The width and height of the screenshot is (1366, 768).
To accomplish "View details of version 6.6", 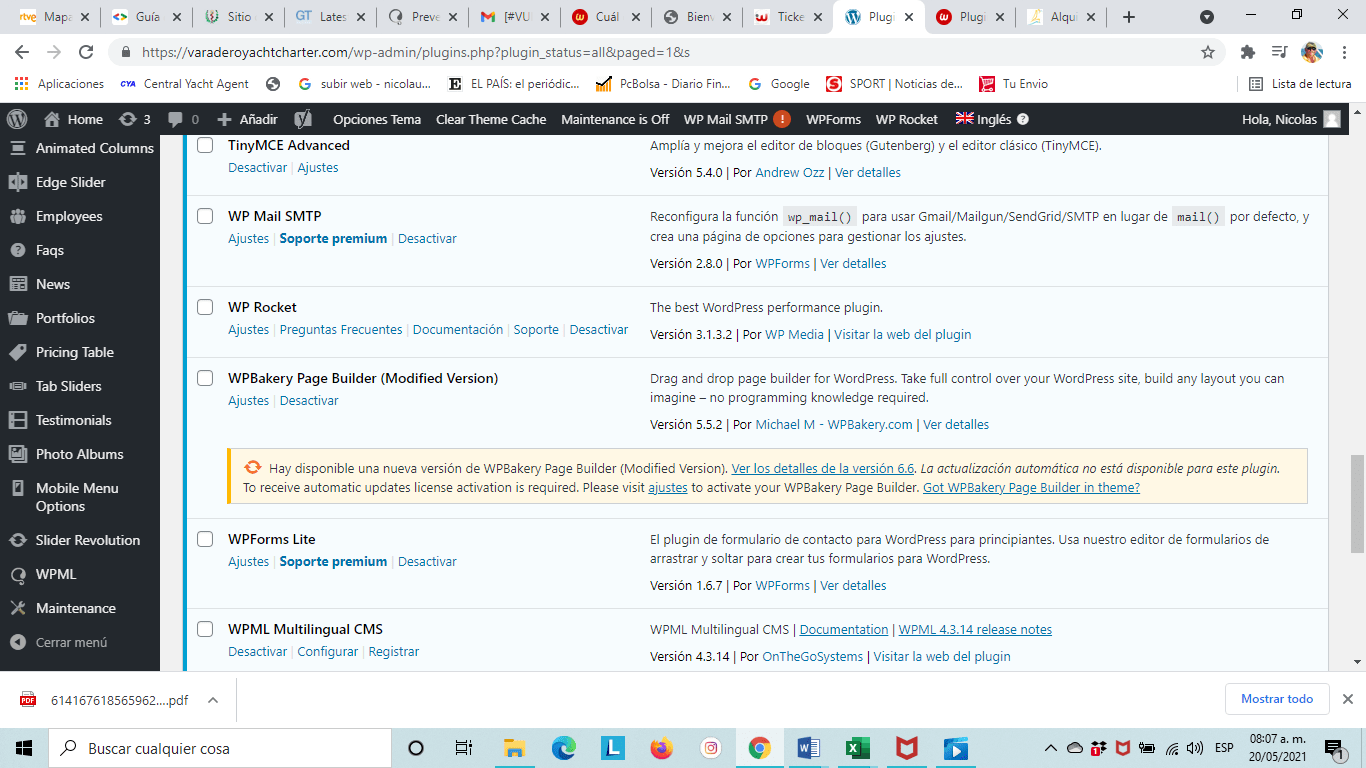I will [823, 468].
